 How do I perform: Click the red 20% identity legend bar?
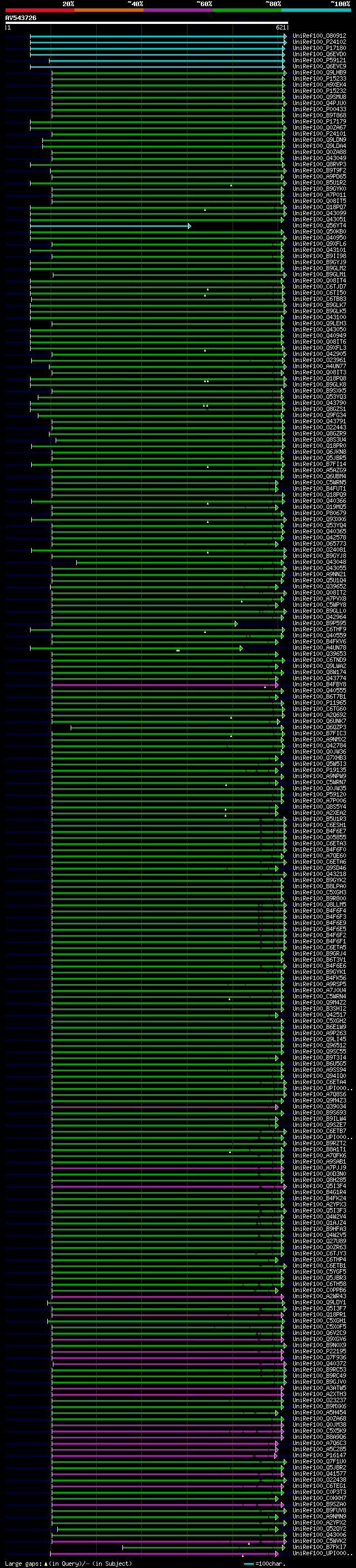tap(39, 10)
